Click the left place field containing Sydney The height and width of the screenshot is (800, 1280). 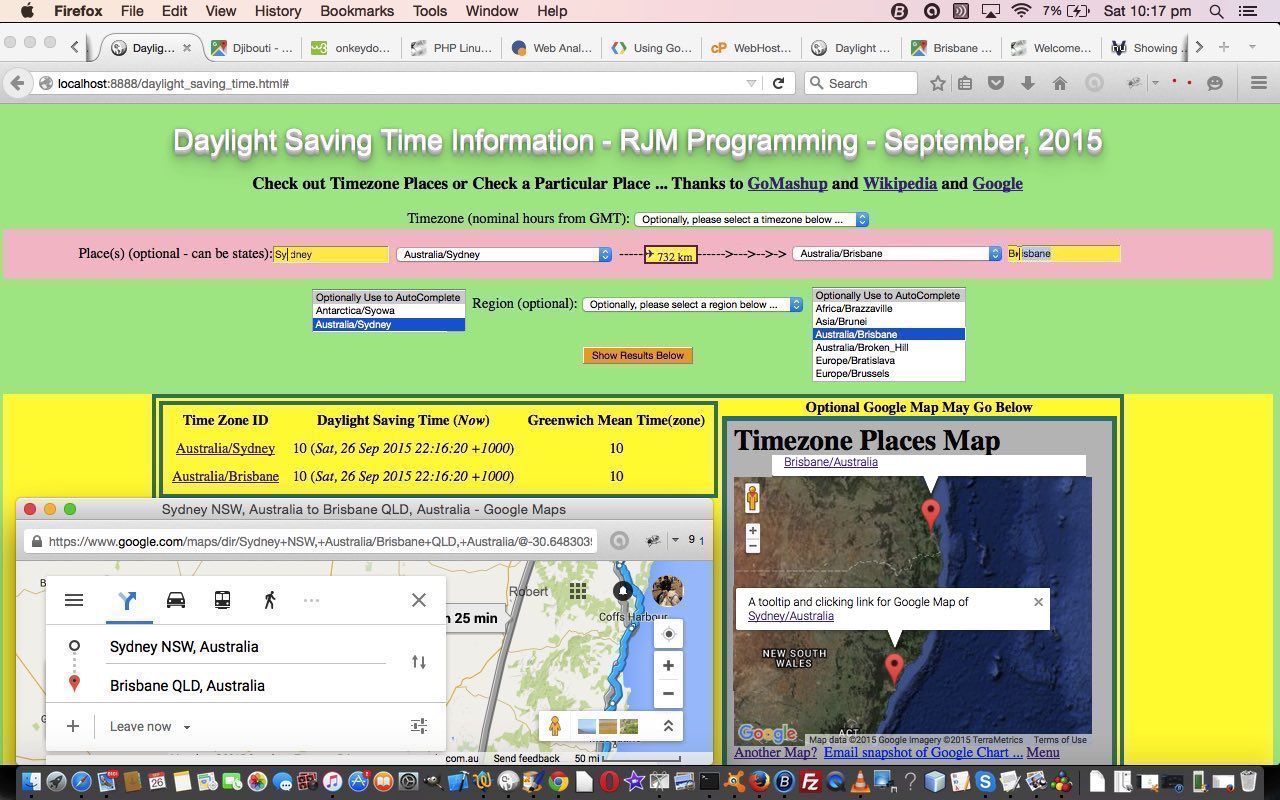tap(331, 254)
